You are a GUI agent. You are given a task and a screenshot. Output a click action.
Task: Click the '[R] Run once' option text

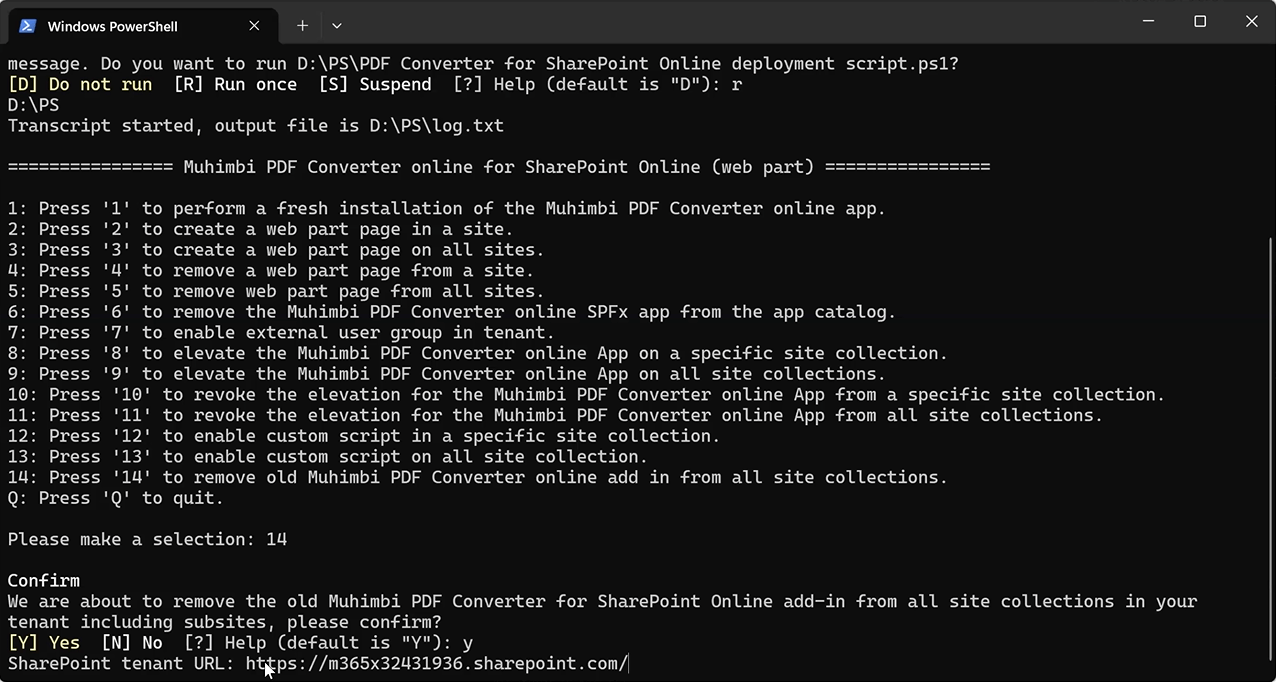click(x=237, y=84)
